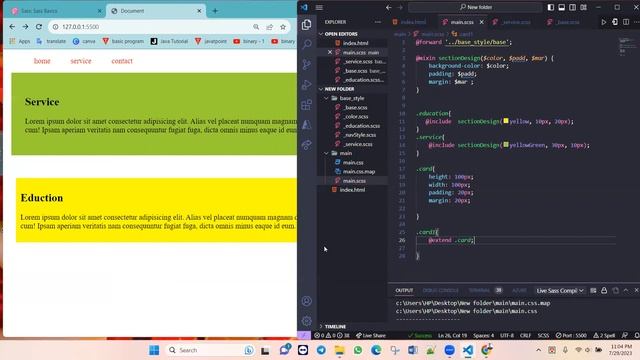Toggle Live Server Port 5500 in the status bar
Viewport: 640px width, 360px height.
click(571, 336)
